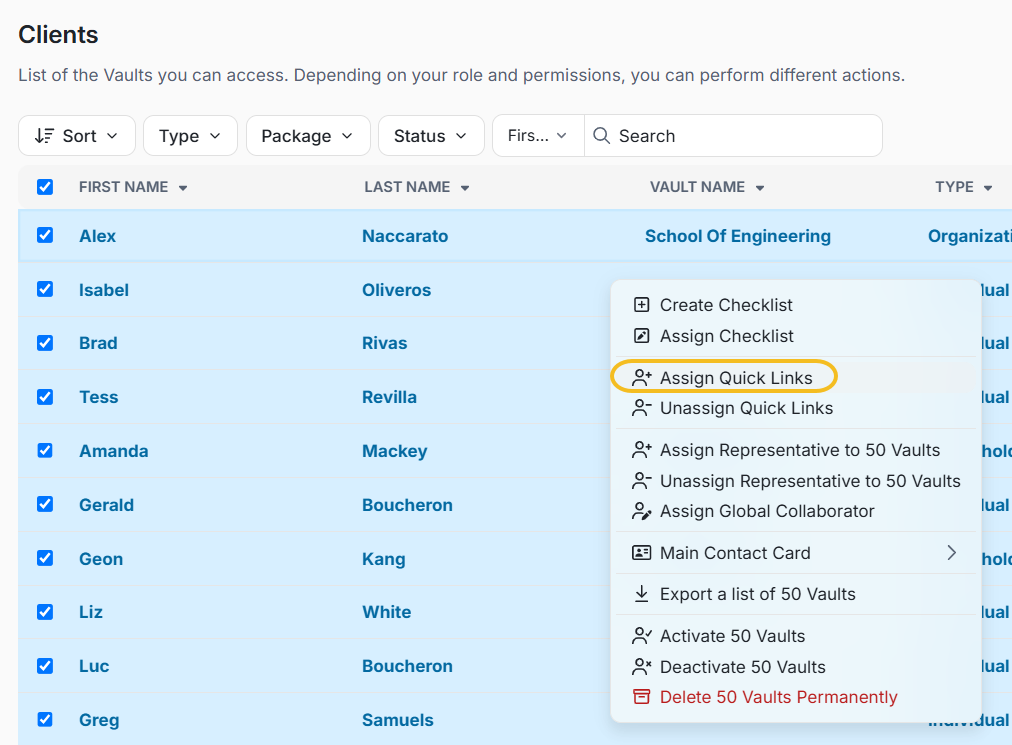The width and height of the screenshot is (1012, 745).
Task: Click the Gerald first name cell
Action: coord(106,505)
